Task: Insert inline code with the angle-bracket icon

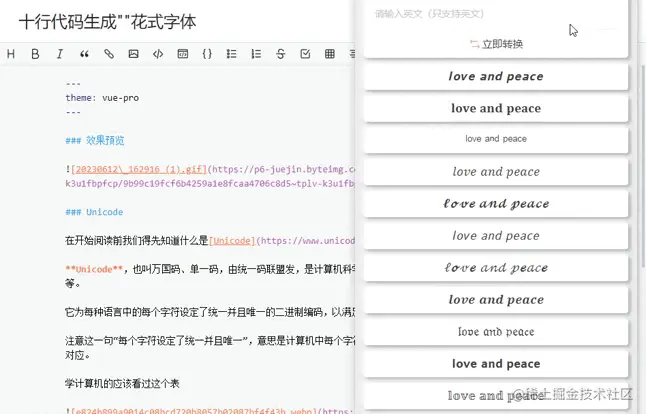Action: click(158, 54)
